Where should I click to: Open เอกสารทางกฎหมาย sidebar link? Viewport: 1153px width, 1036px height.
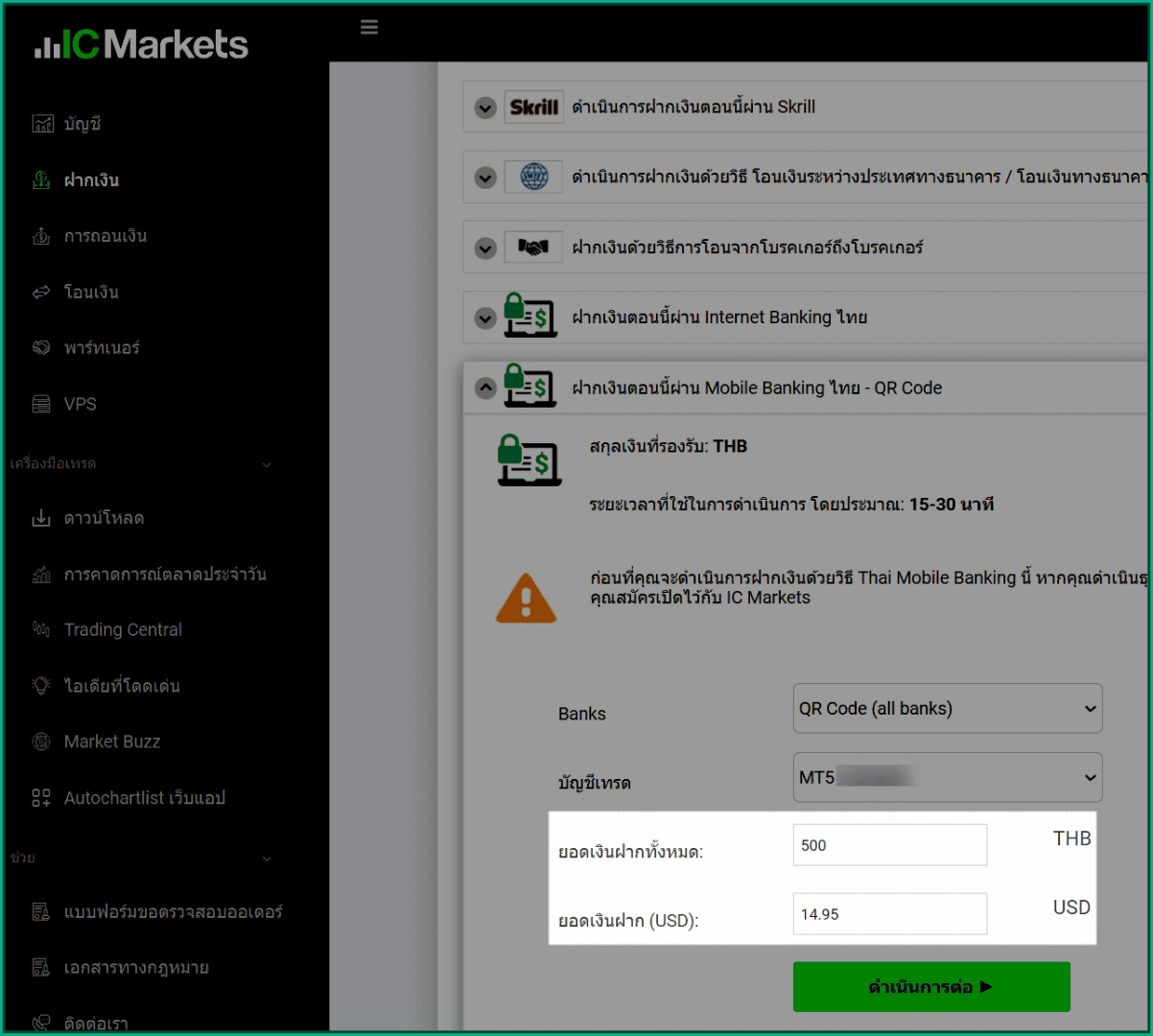pos(136,967)
